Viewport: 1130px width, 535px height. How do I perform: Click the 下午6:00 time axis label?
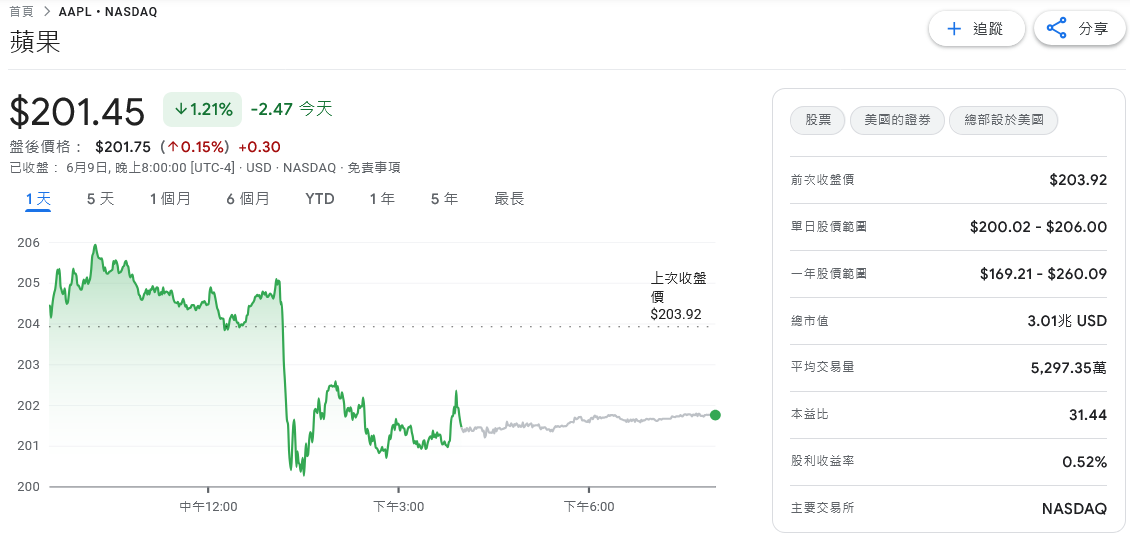[x=589, y=507]
